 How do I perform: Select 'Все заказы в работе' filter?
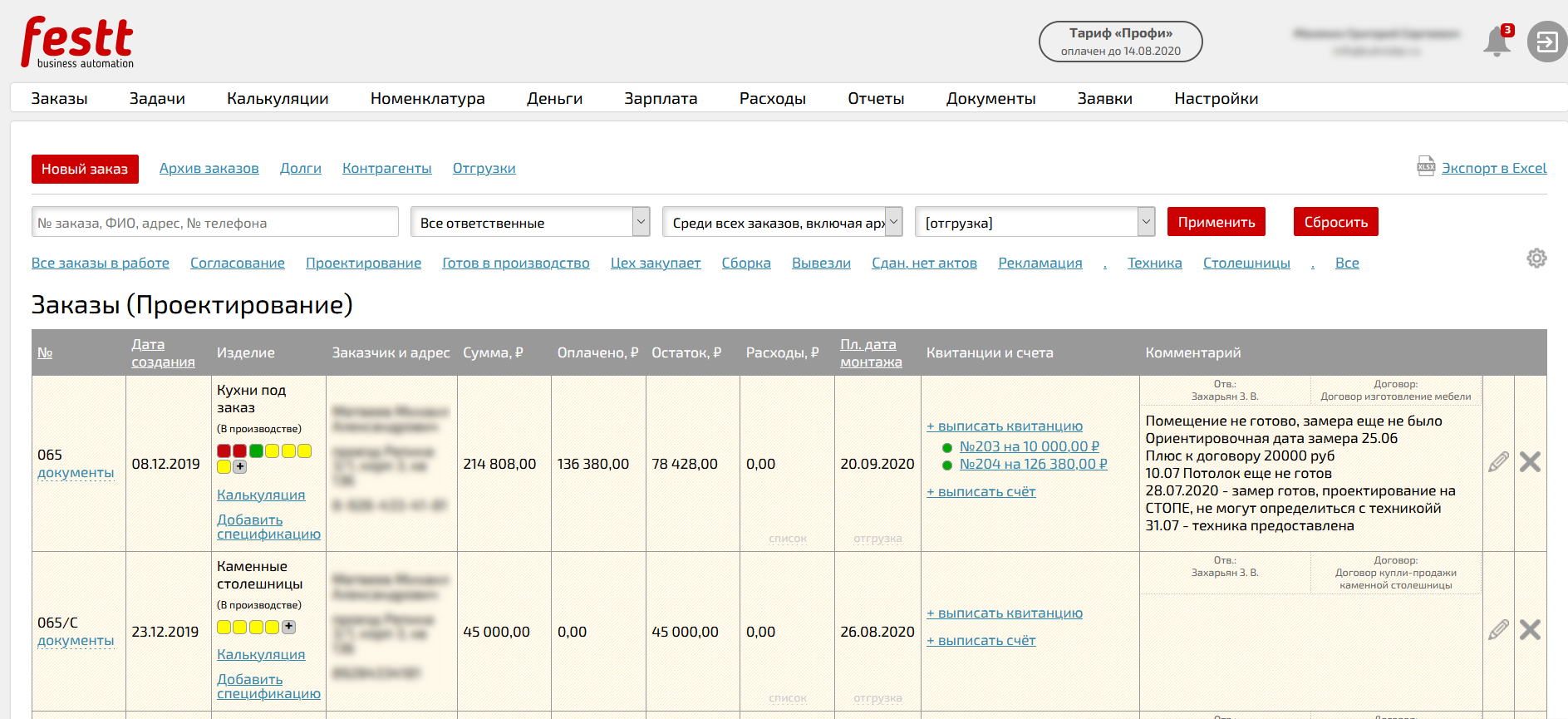pos(101,263)
